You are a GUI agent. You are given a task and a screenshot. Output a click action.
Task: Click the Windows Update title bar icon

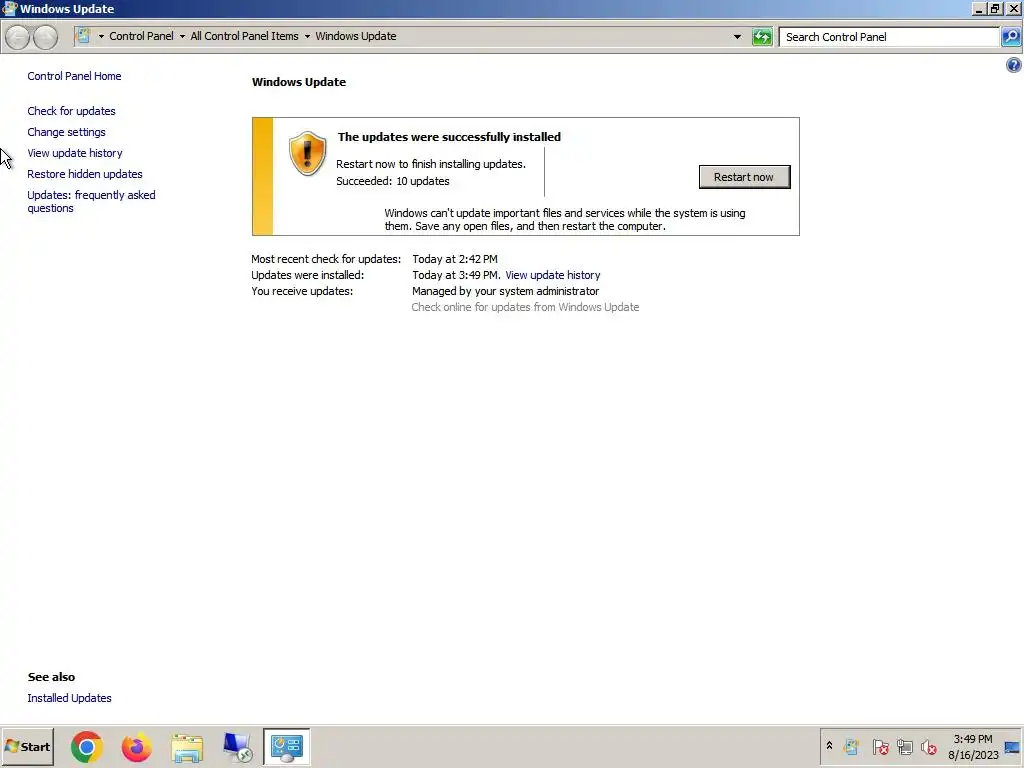point(9,8)
